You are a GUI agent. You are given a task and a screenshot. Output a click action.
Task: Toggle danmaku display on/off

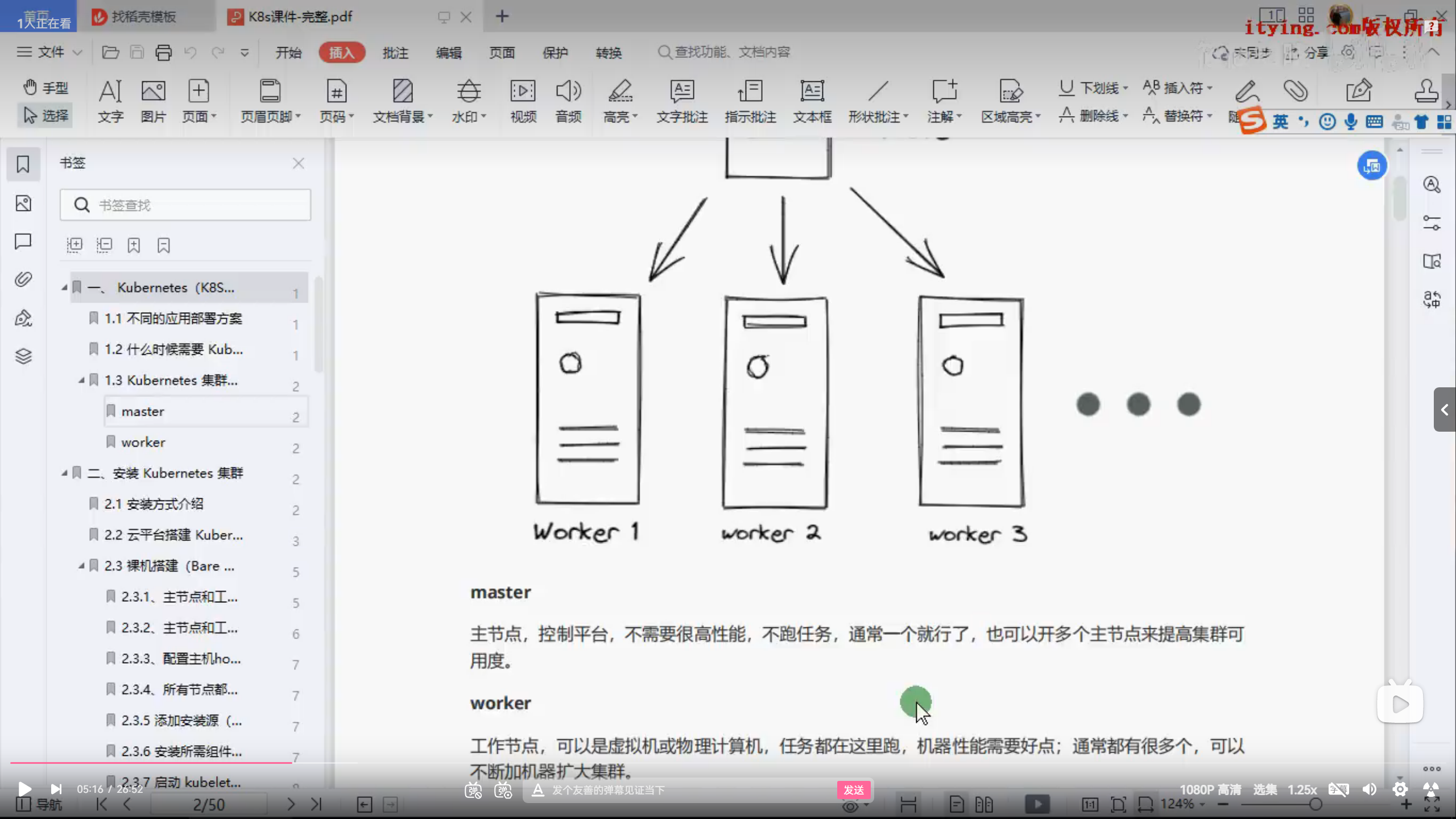click(473, 790)
